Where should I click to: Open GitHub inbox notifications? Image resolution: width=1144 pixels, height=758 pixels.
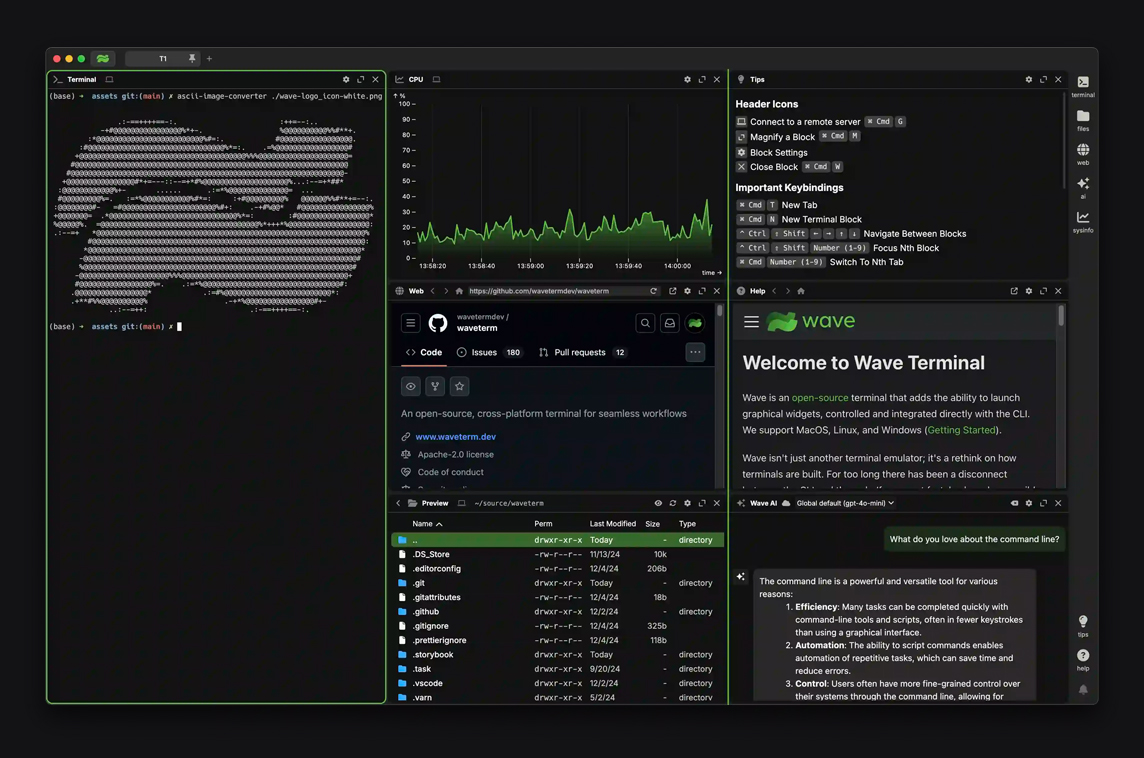670,322
